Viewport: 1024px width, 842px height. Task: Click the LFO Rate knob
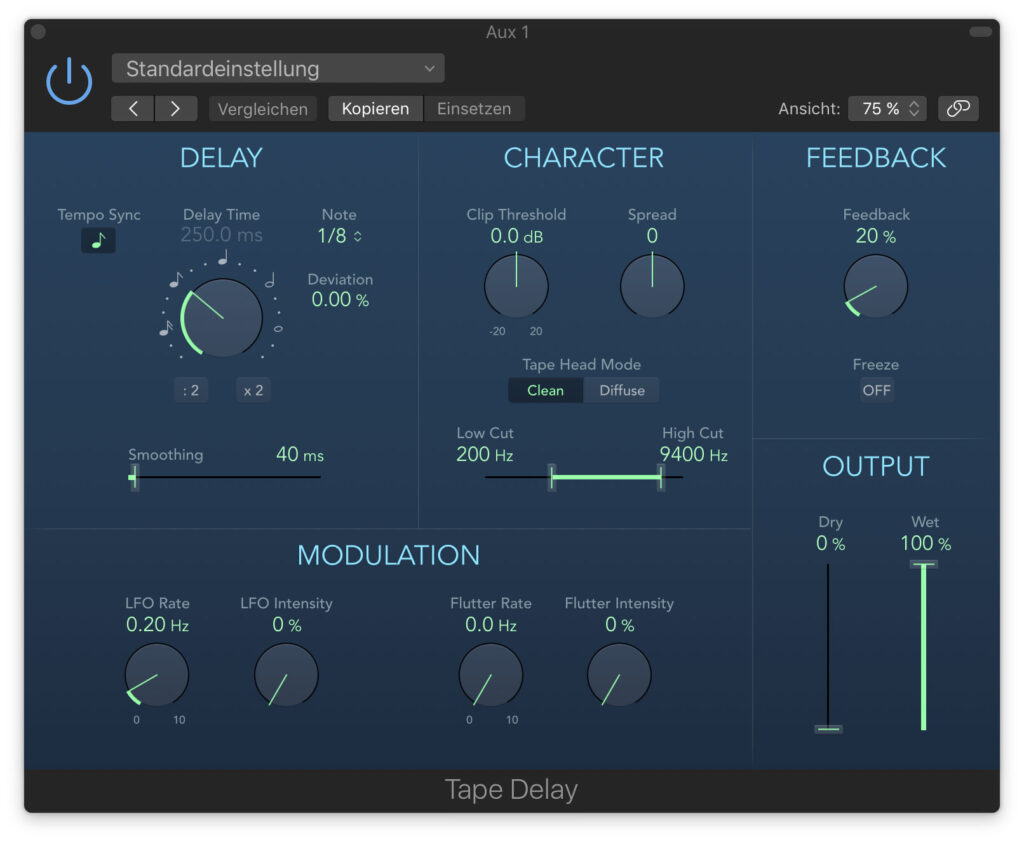pyautogui.click(x=157, y=675)
